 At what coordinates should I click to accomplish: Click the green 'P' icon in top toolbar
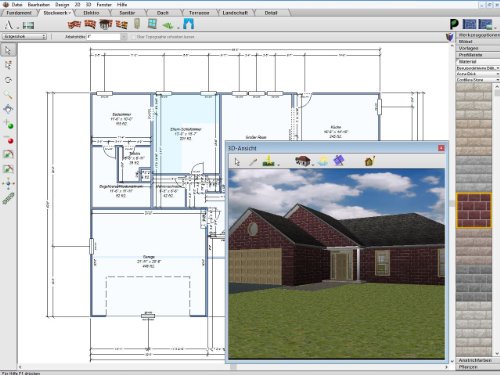[454, 24]
